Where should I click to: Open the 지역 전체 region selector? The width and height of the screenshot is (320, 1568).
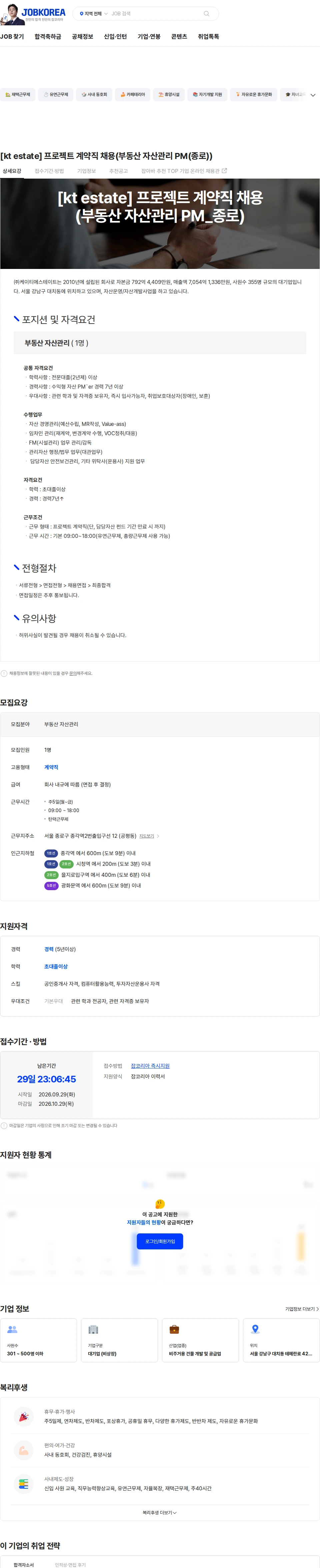tap(94, 13)
